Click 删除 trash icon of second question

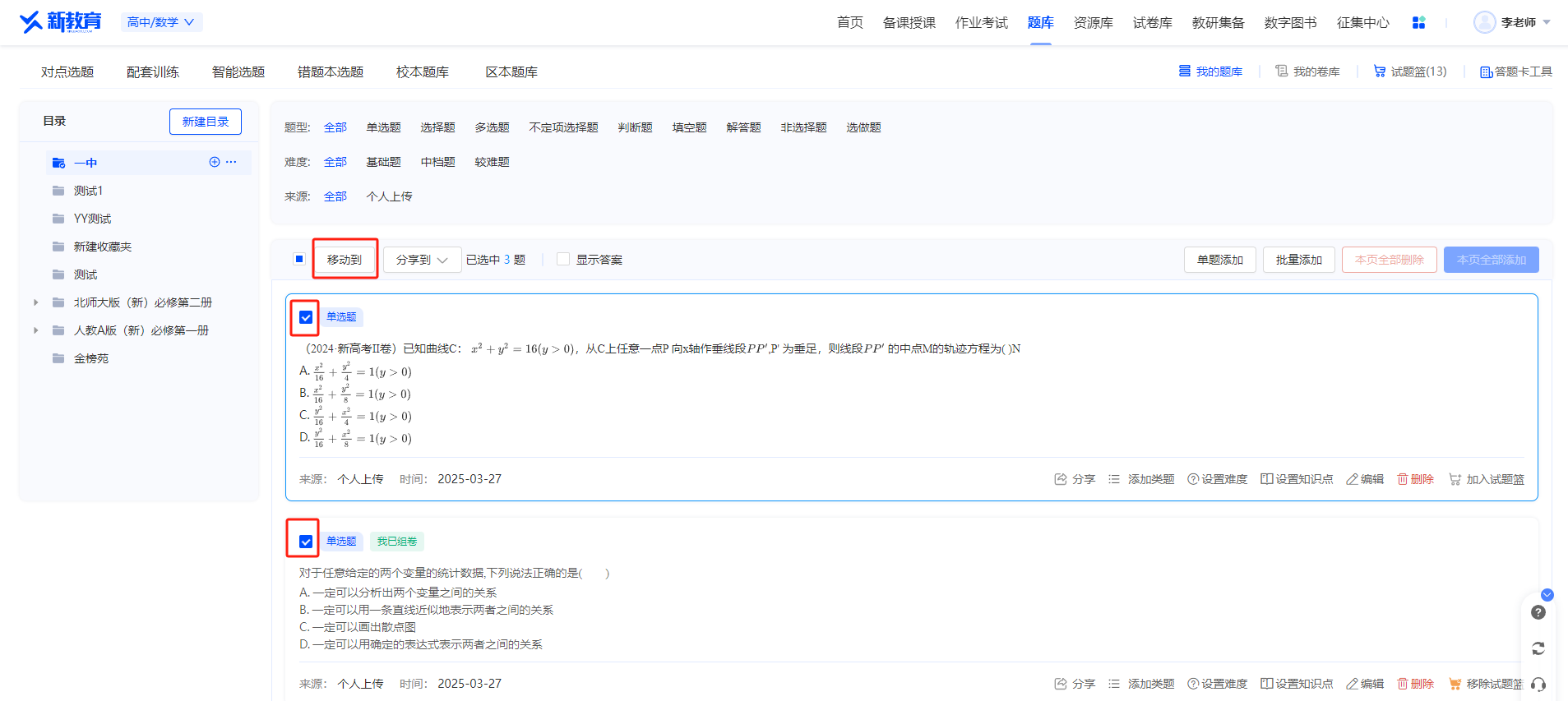[1403, 684]
